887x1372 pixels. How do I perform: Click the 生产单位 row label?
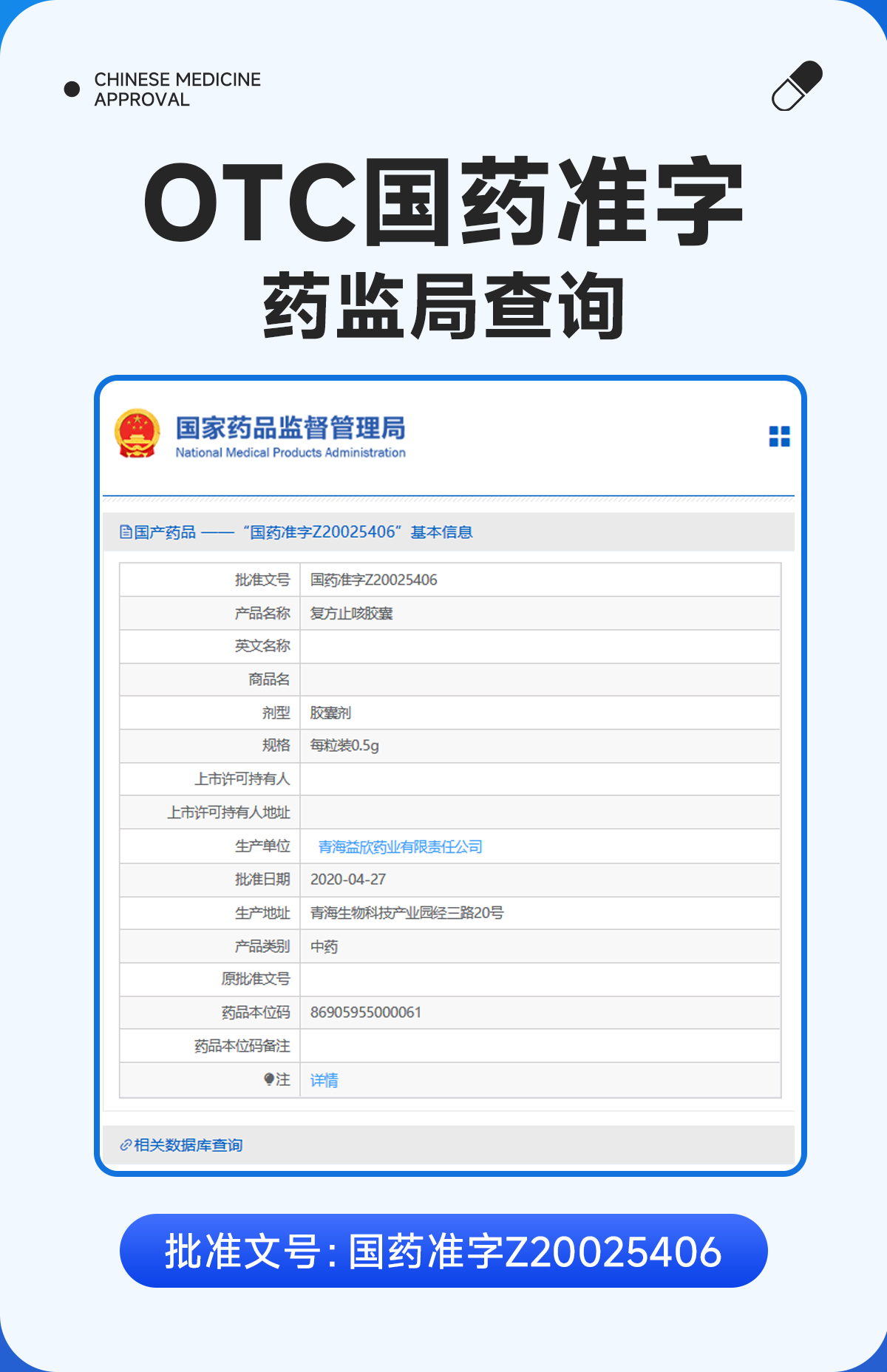262,846
